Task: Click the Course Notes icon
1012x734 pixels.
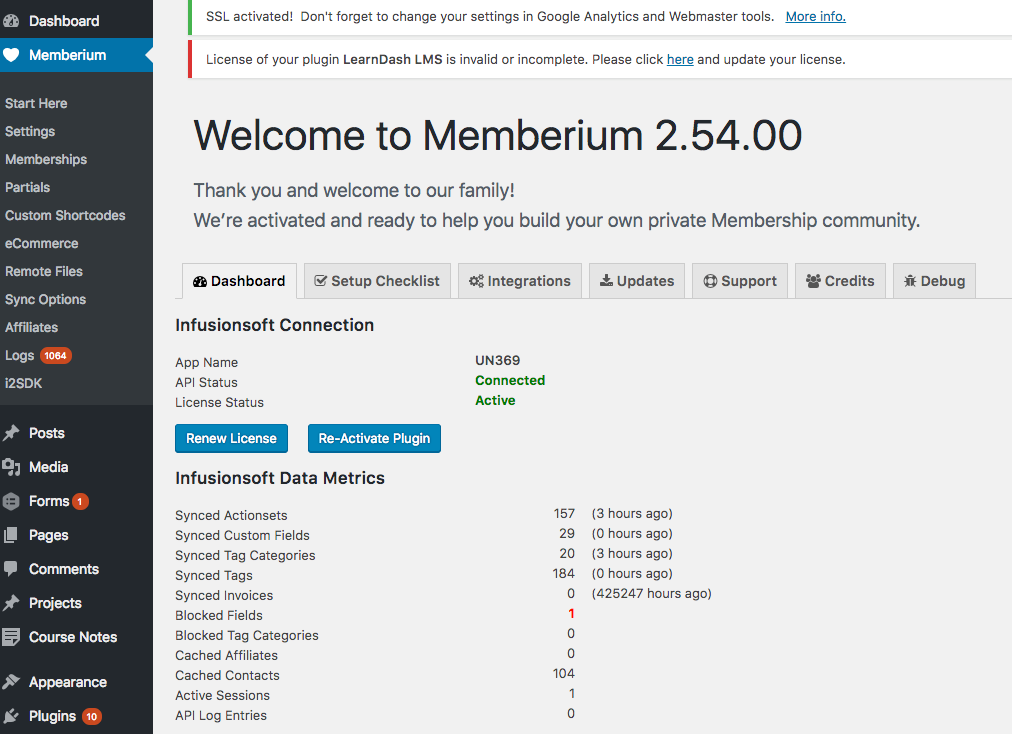Action: 11,637
